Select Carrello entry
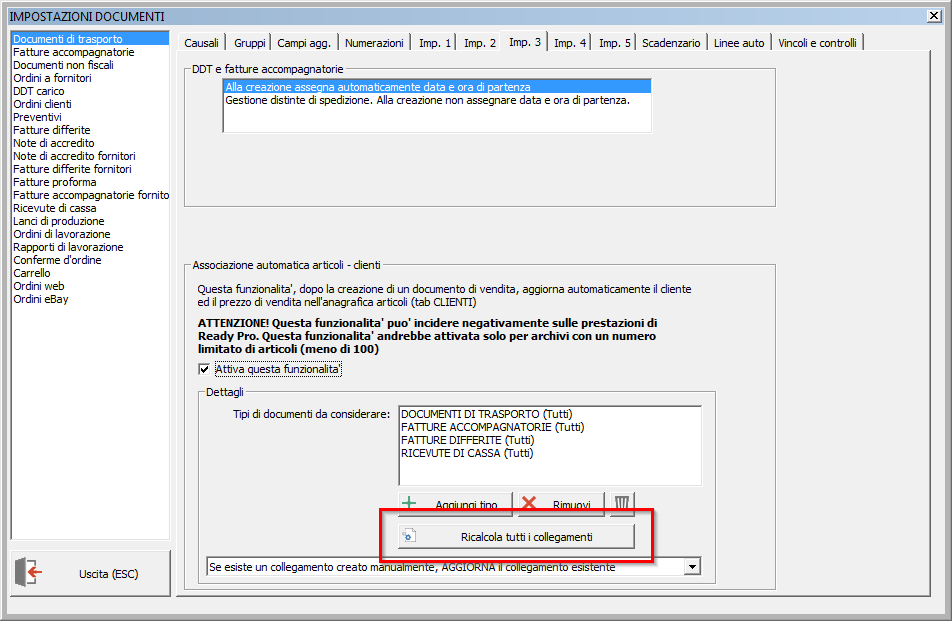This screenshot has height=621, width=952. point(90,273)
